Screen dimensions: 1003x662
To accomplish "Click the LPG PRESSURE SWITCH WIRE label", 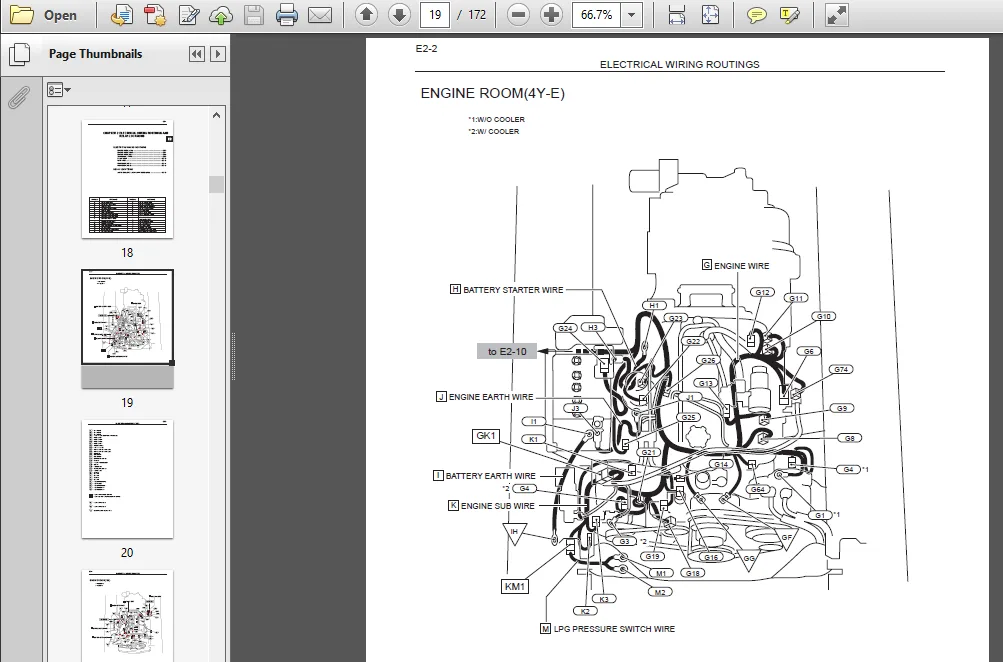I will pos(614,629).
